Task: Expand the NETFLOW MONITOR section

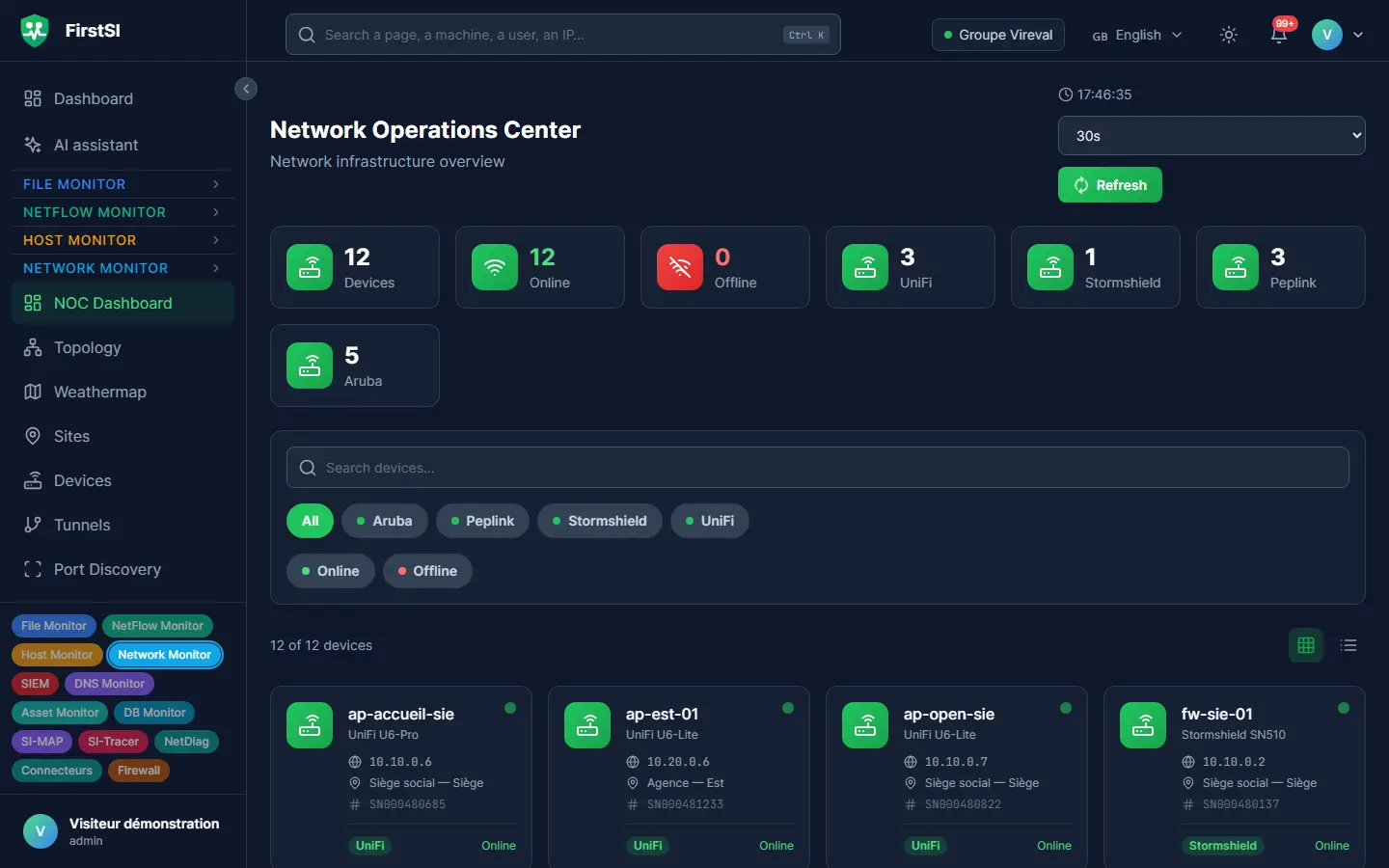Action: coord(122,212)
